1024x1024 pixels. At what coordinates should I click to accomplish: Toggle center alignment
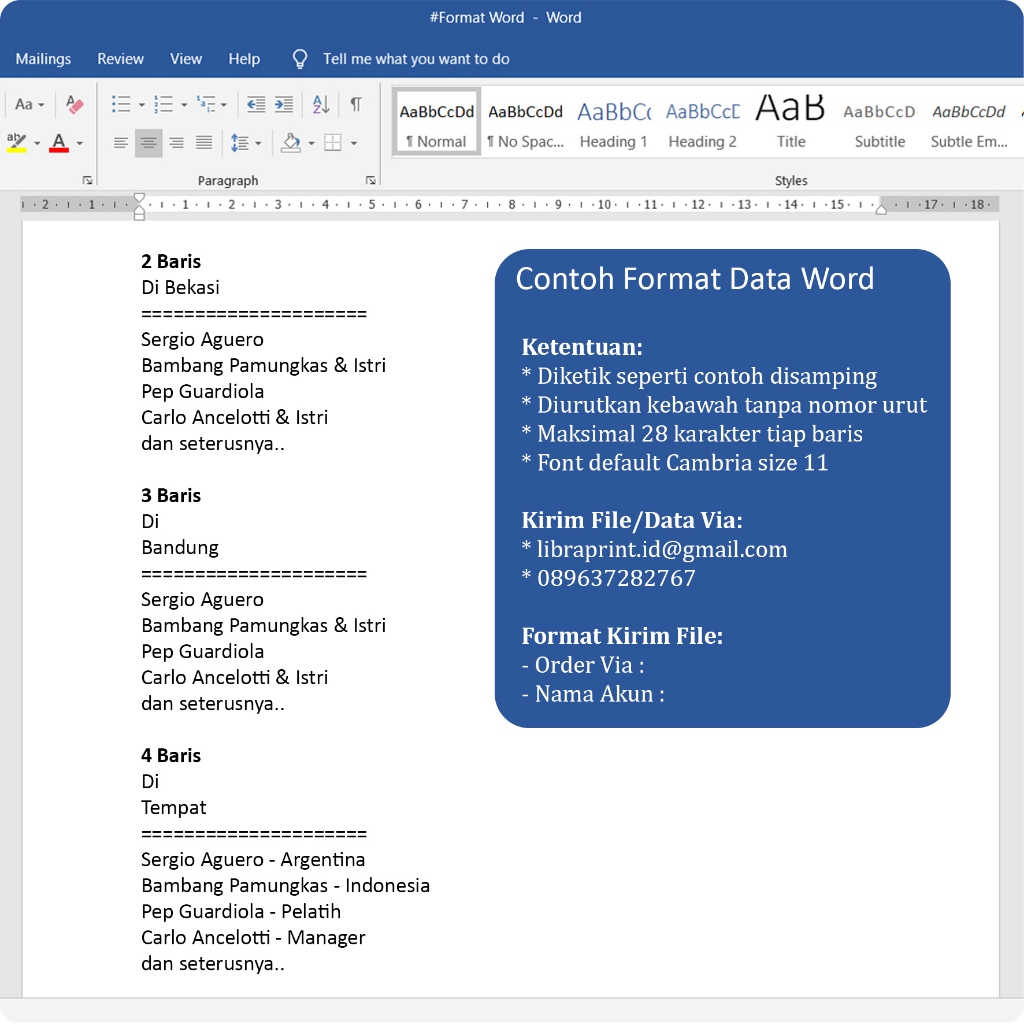coord(149,143)
